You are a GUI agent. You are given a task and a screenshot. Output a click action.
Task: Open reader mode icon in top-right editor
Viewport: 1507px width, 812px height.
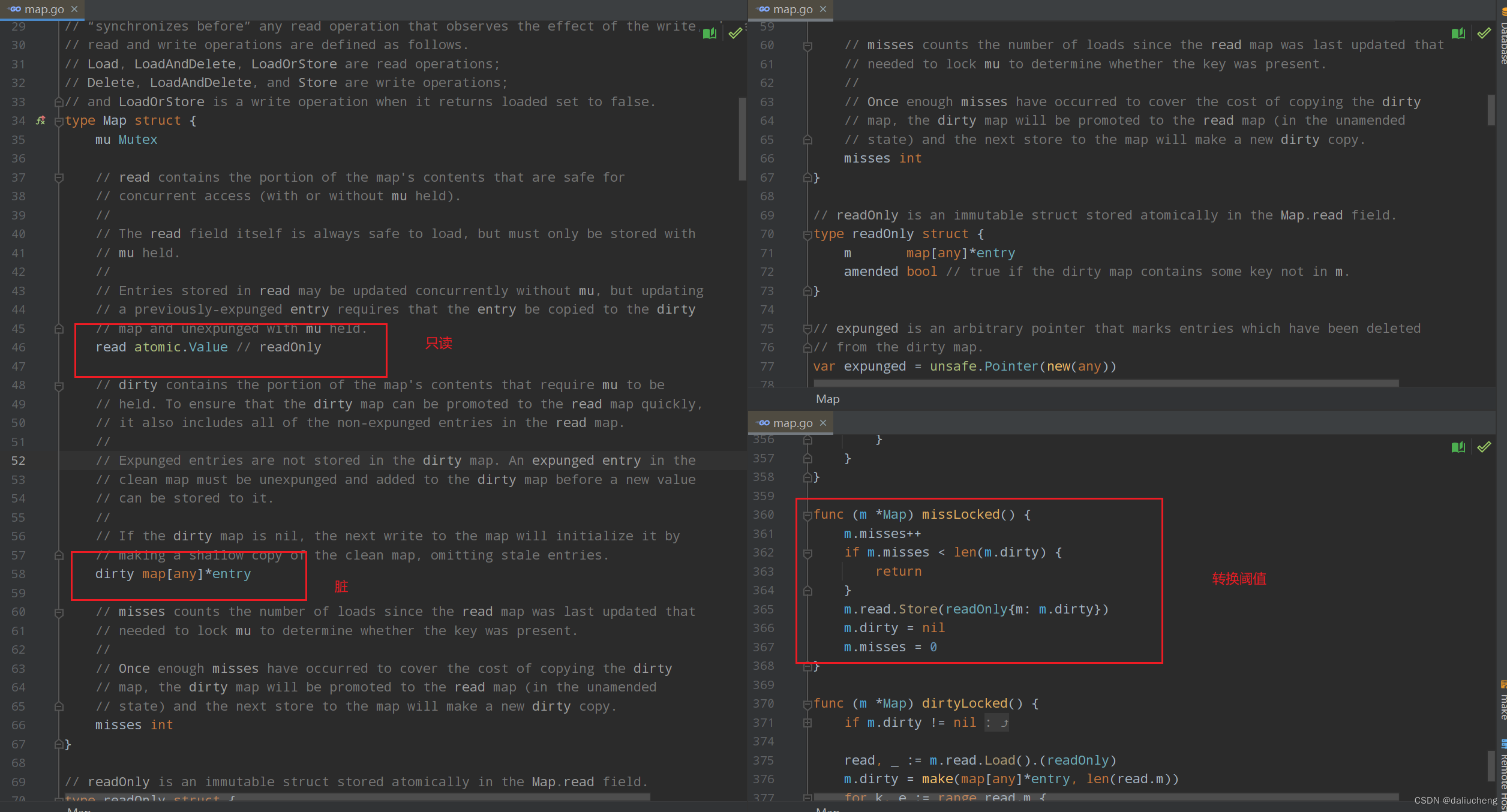(x=1458, y=33)
